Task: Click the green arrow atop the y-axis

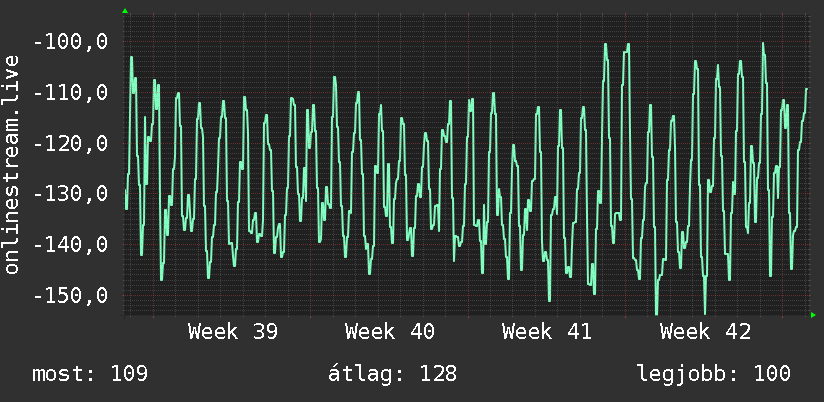Action: [x=125, y=11]
